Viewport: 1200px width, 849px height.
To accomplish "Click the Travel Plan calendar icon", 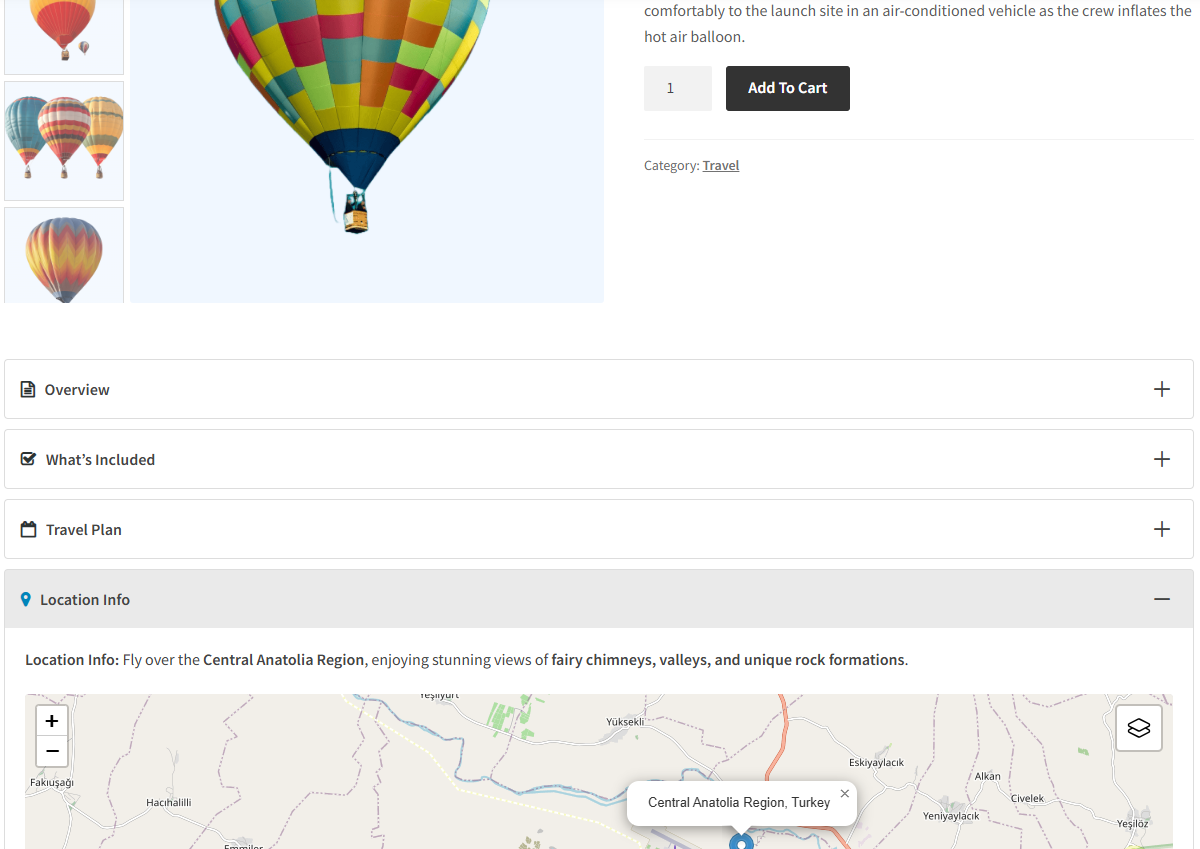I will (x=29, y=529).
